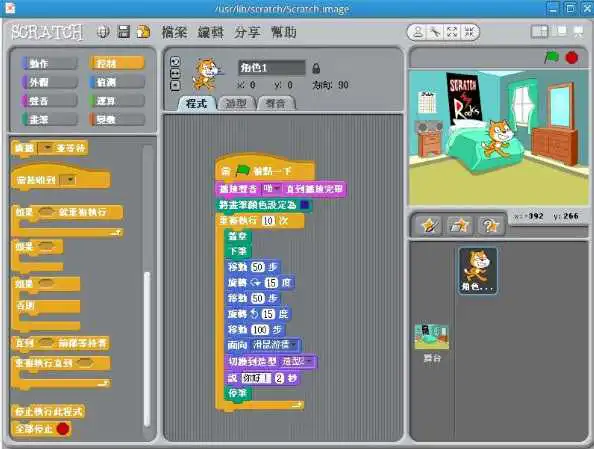Click the green flag to start scripts
The width and height of the screenshot is (594, 449).
pyautogui.click(x=552, y=58)
